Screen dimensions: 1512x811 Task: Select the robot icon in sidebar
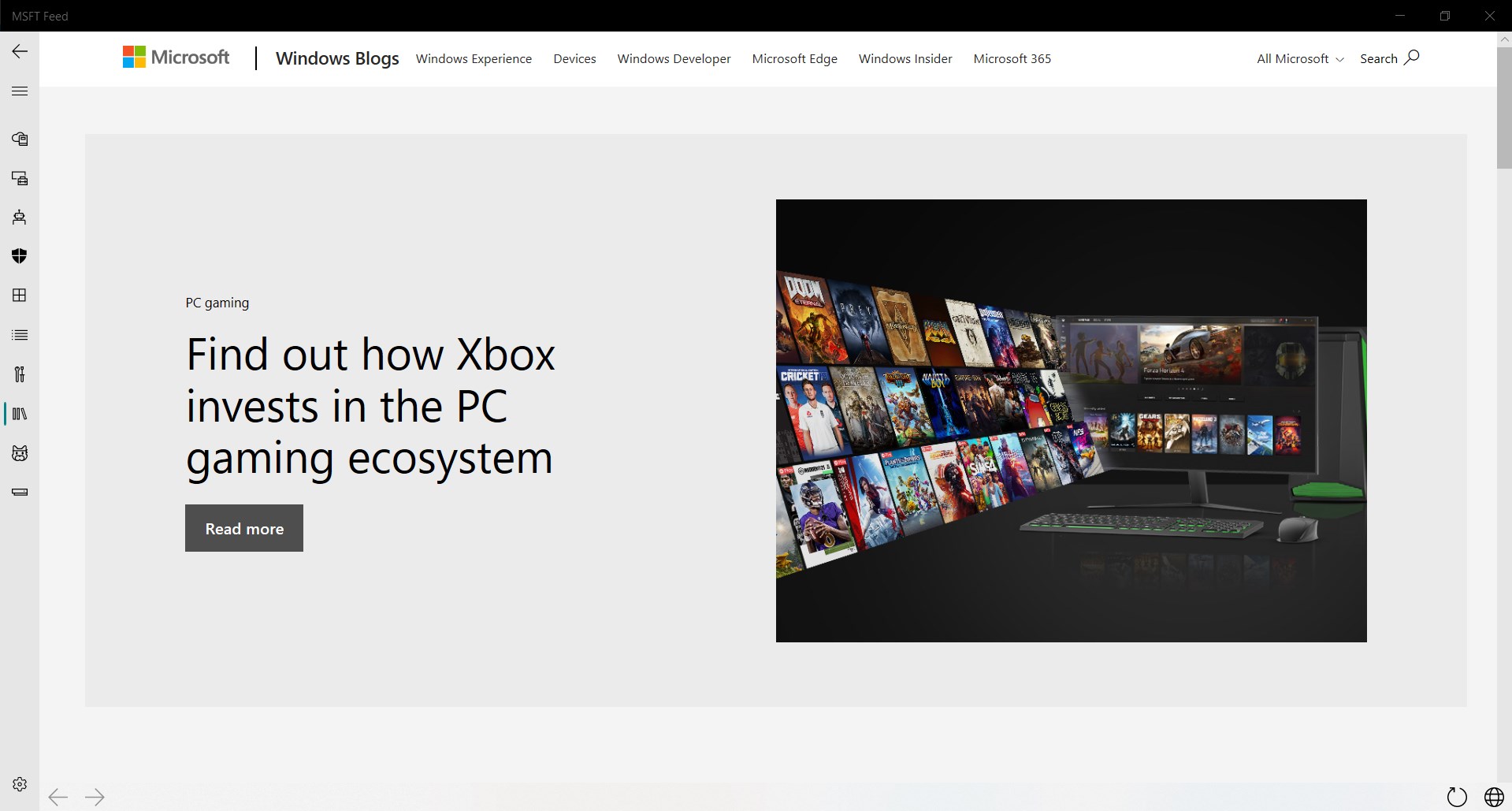point(20,218)
